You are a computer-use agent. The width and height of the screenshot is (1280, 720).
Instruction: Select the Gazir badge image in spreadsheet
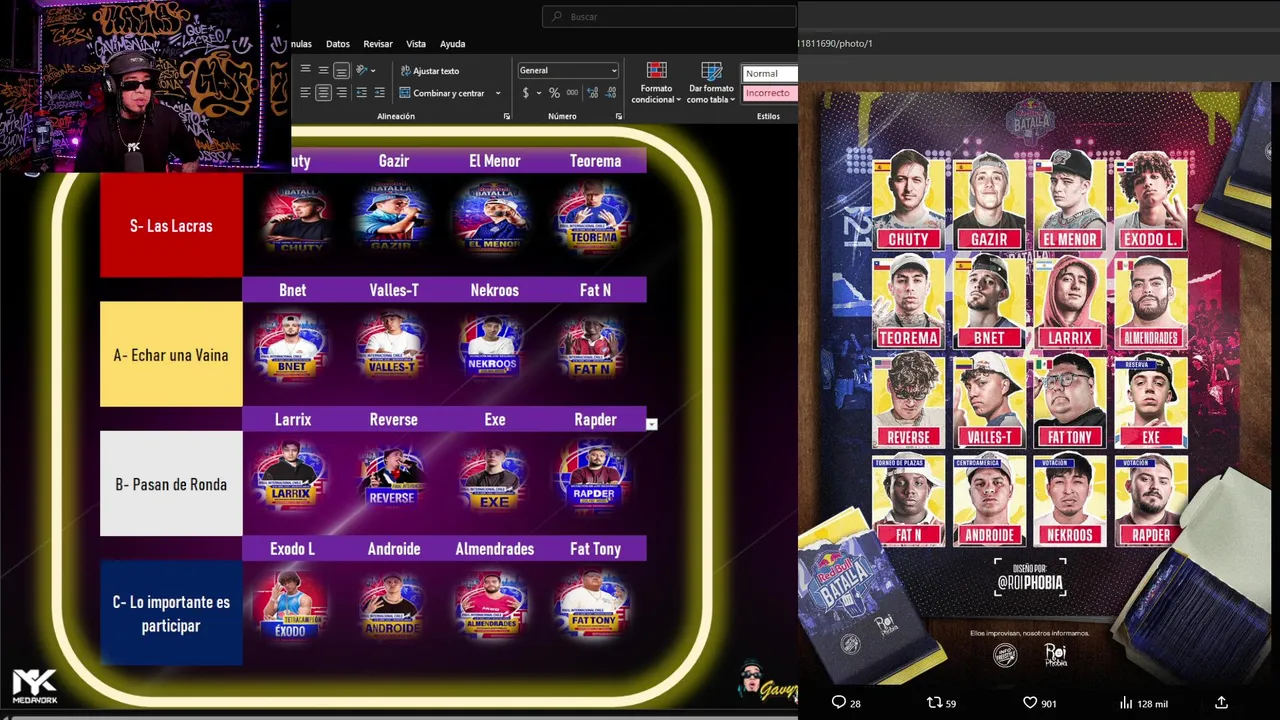[x=392, y=217]
